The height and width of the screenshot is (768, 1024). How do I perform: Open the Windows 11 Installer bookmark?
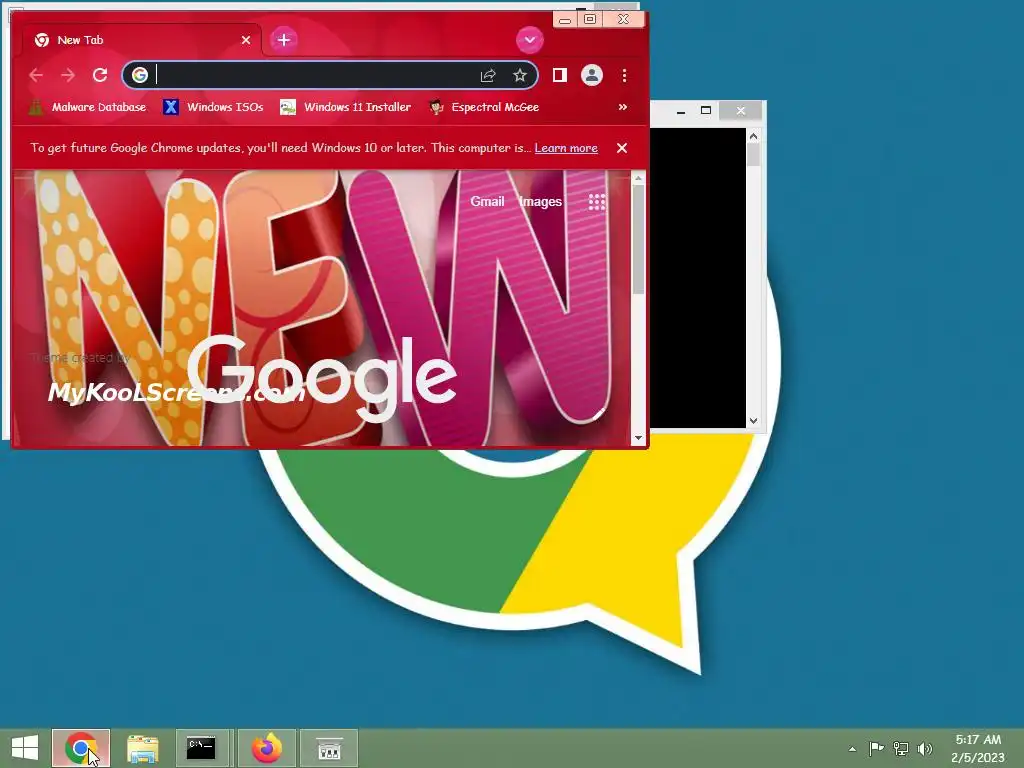click(345, 107)
